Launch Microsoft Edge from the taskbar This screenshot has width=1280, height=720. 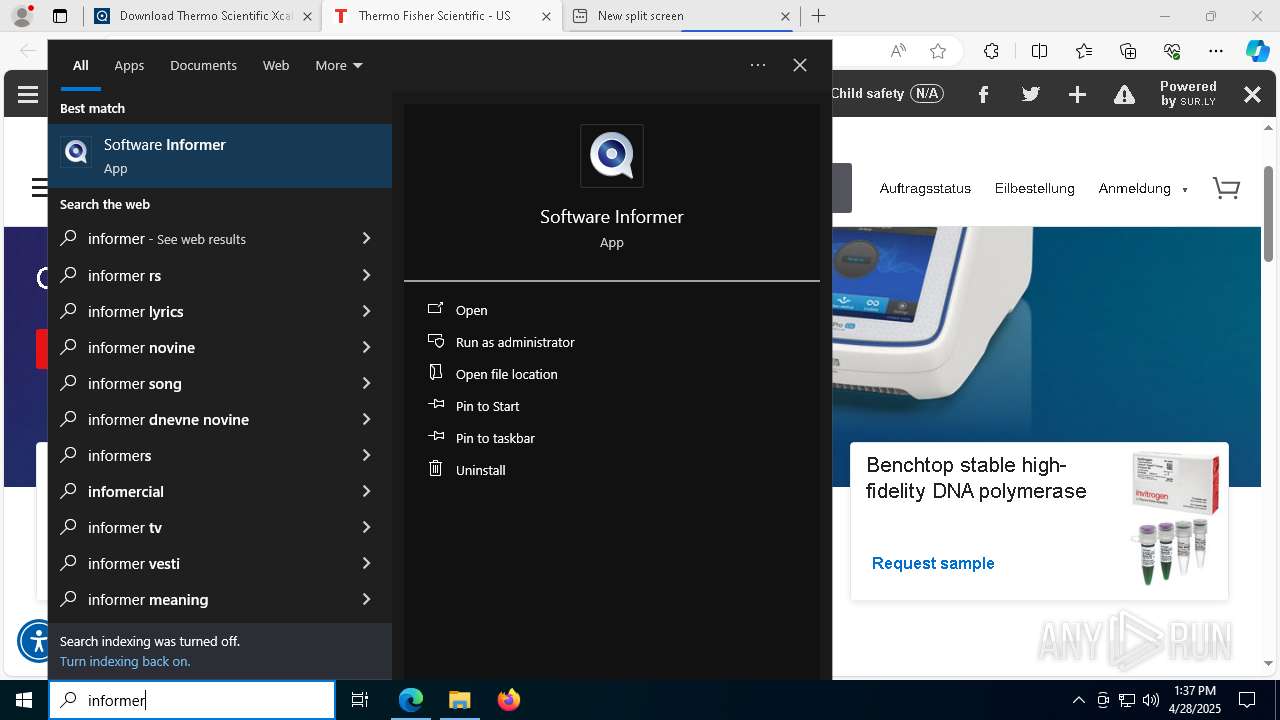[411, 700]
